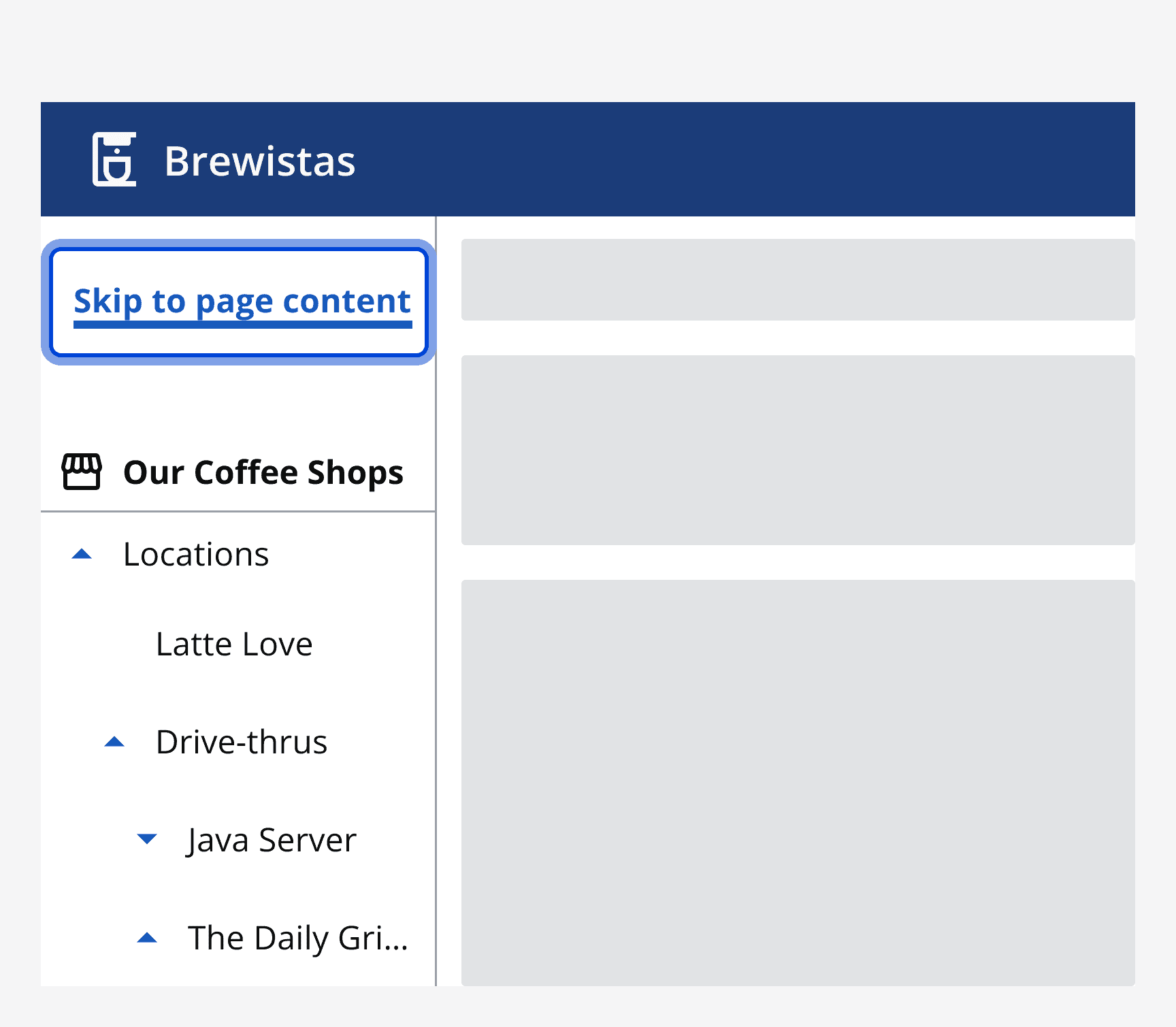
Task: Click the topmost gray content placeholder
Action: (x=798, y=279)
